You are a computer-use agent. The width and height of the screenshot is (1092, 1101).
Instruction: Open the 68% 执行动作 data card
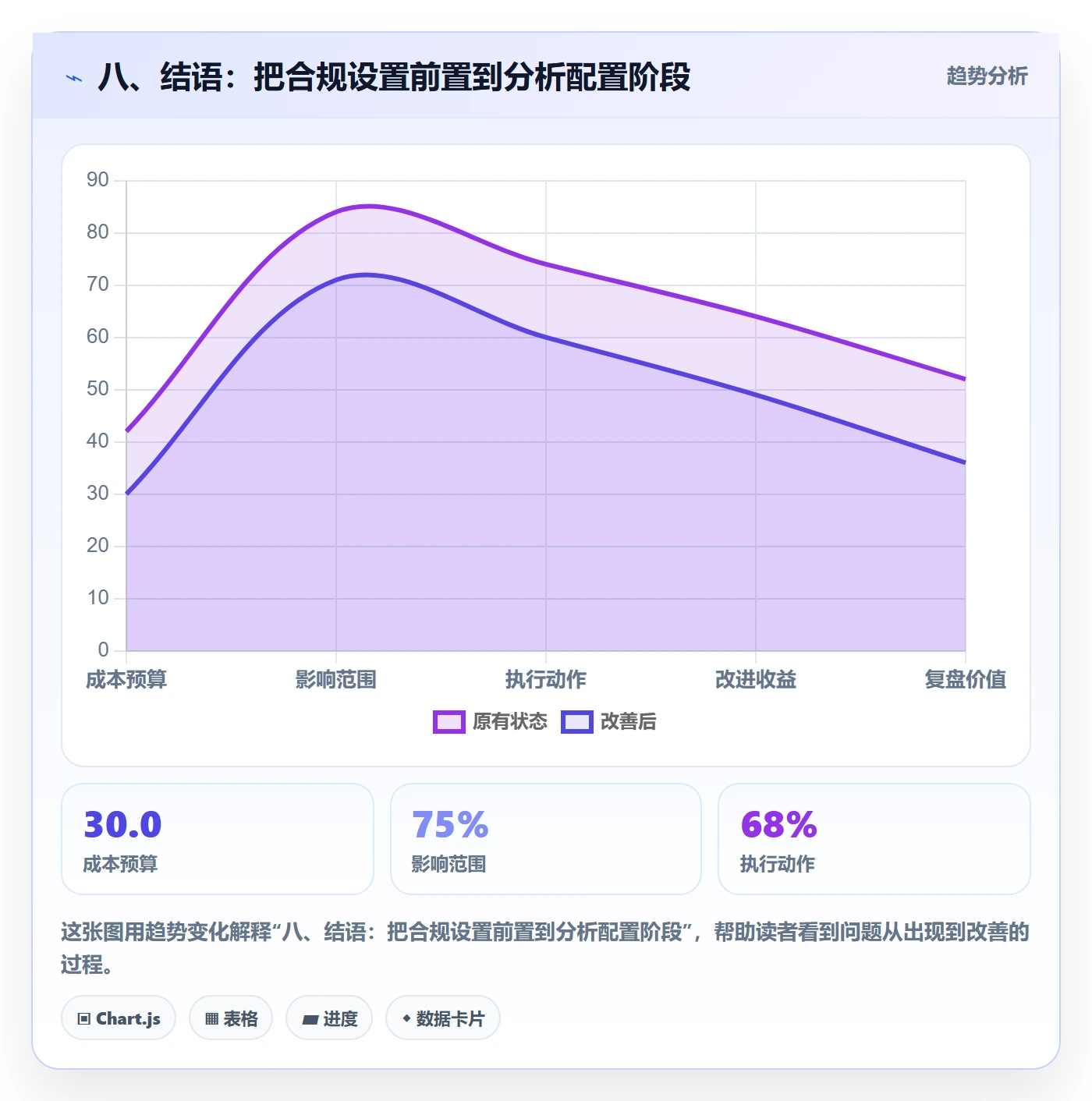[874, 839]
